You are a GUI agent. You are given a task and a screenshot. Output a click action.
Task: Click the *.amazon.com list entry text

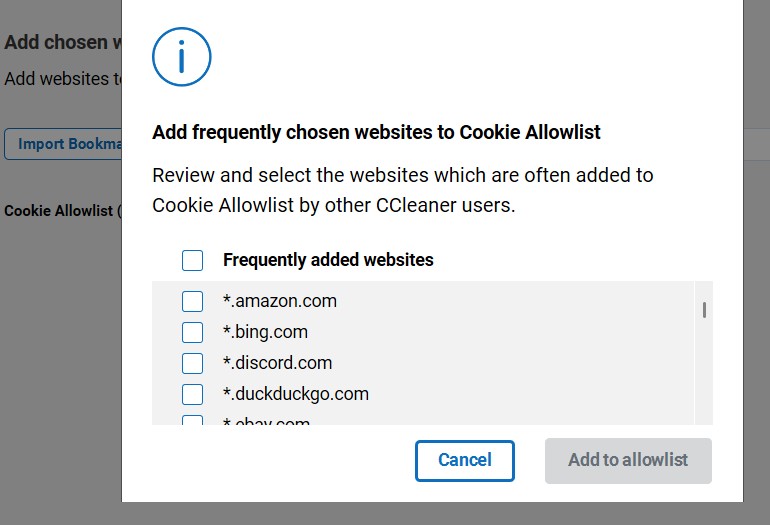click(280, 301)
